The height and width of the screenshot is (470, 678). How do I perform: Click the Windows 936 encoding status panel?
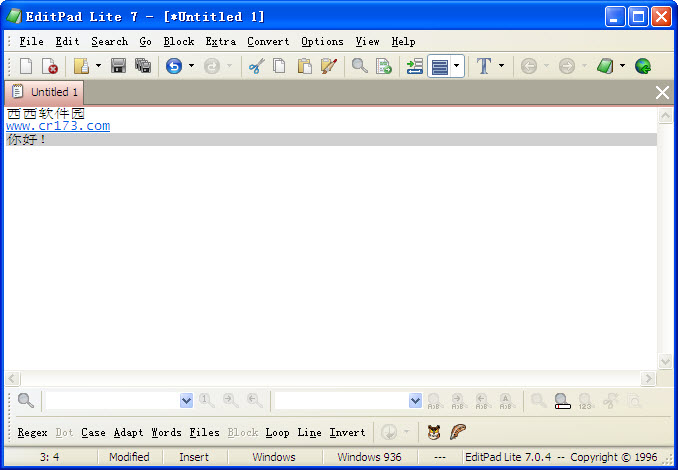369,457
